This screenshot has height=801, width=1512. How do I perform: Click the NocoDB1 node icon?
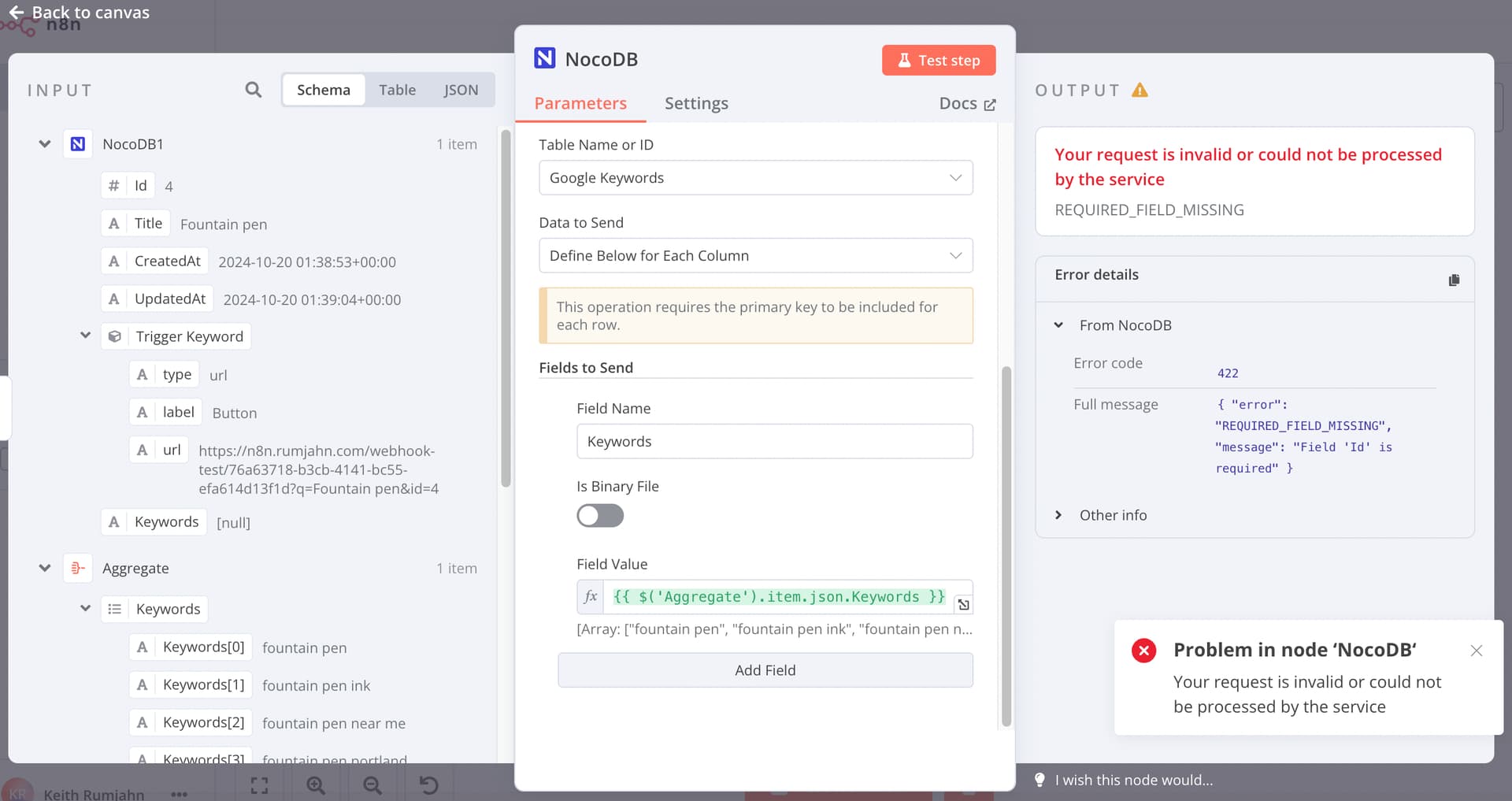(78, 144)
